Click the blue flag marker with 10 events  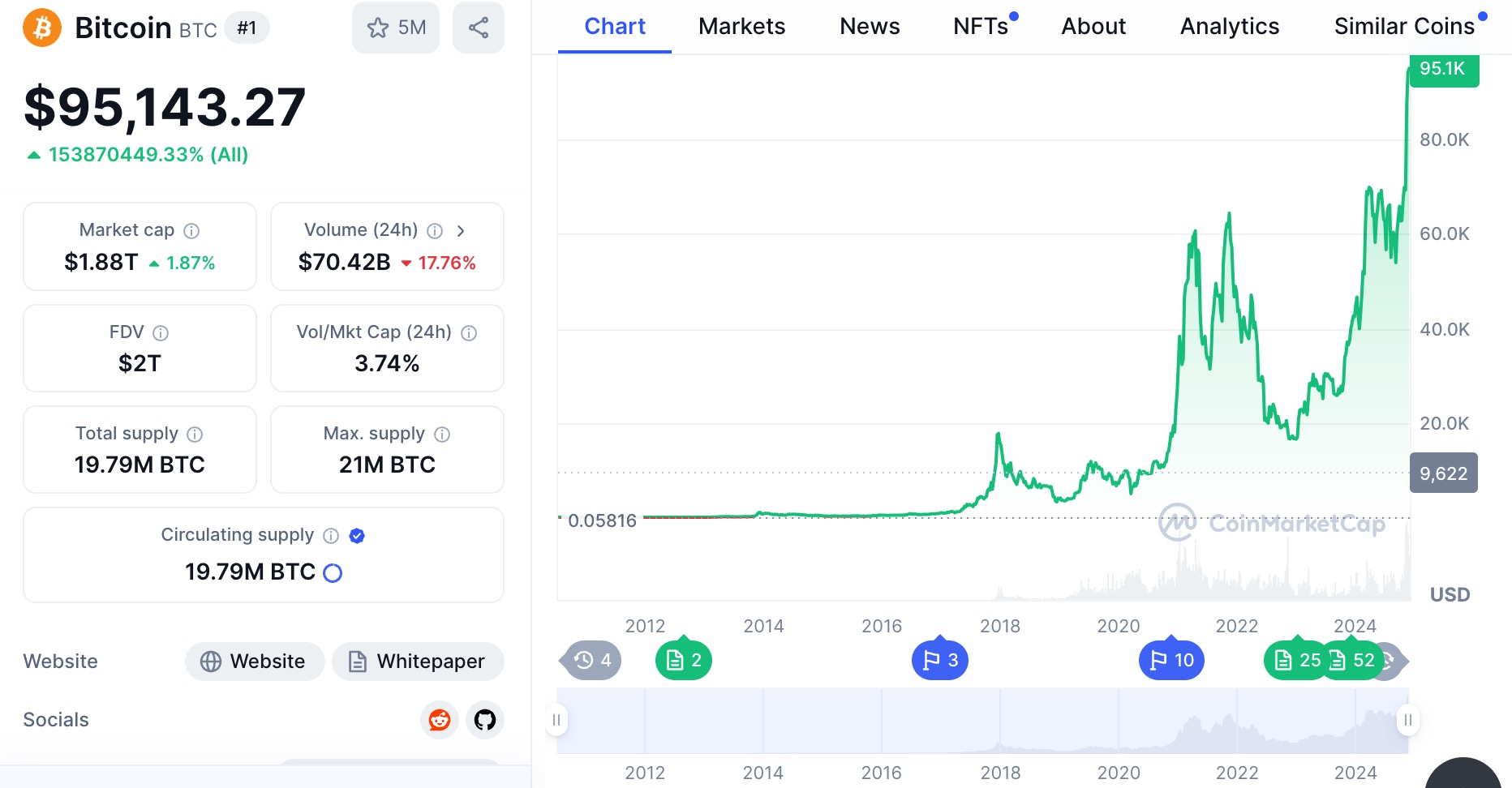tap(1171, 660)
